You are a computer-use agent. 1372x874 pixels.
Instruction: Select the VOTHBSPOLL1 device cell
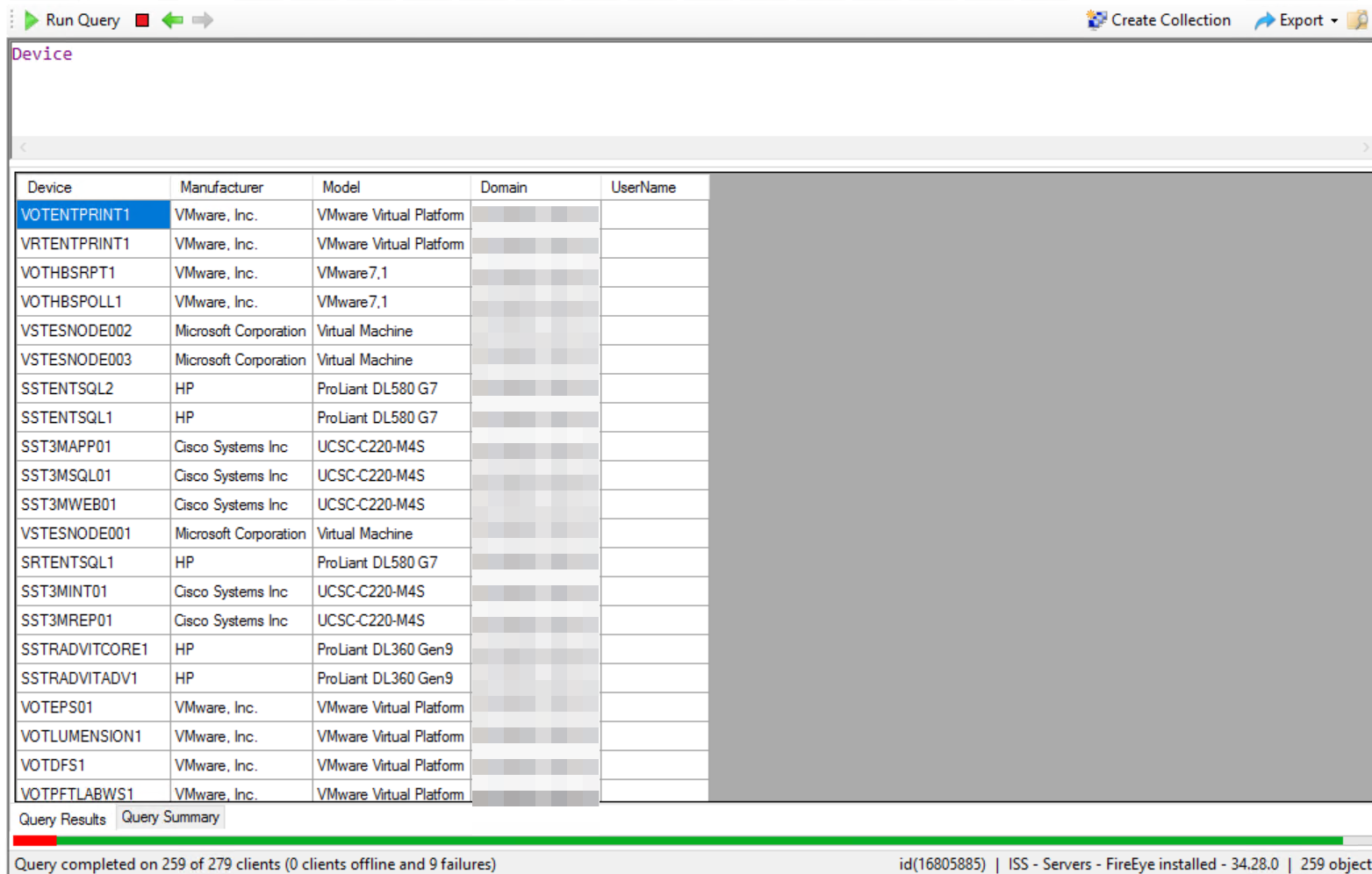point(93,302)
